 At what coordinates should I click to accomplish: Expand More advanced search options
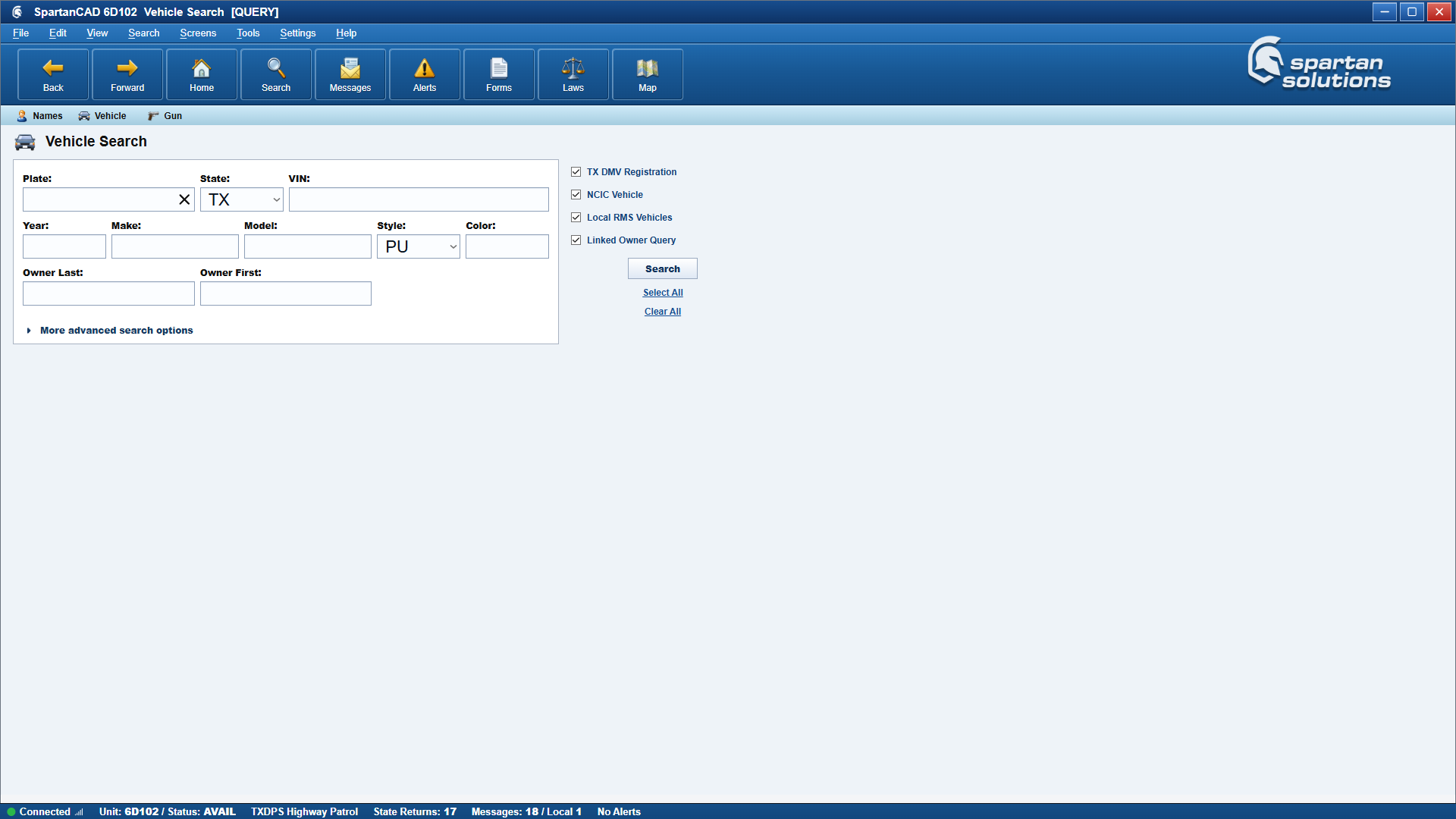[x=110, y=331]
